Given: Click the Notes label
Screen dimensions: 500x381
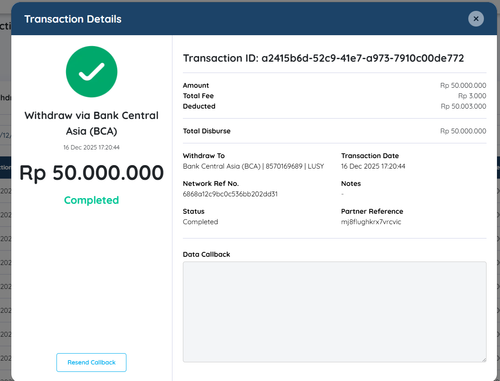Looking at the screenshot, I should [x=351, y=184].
